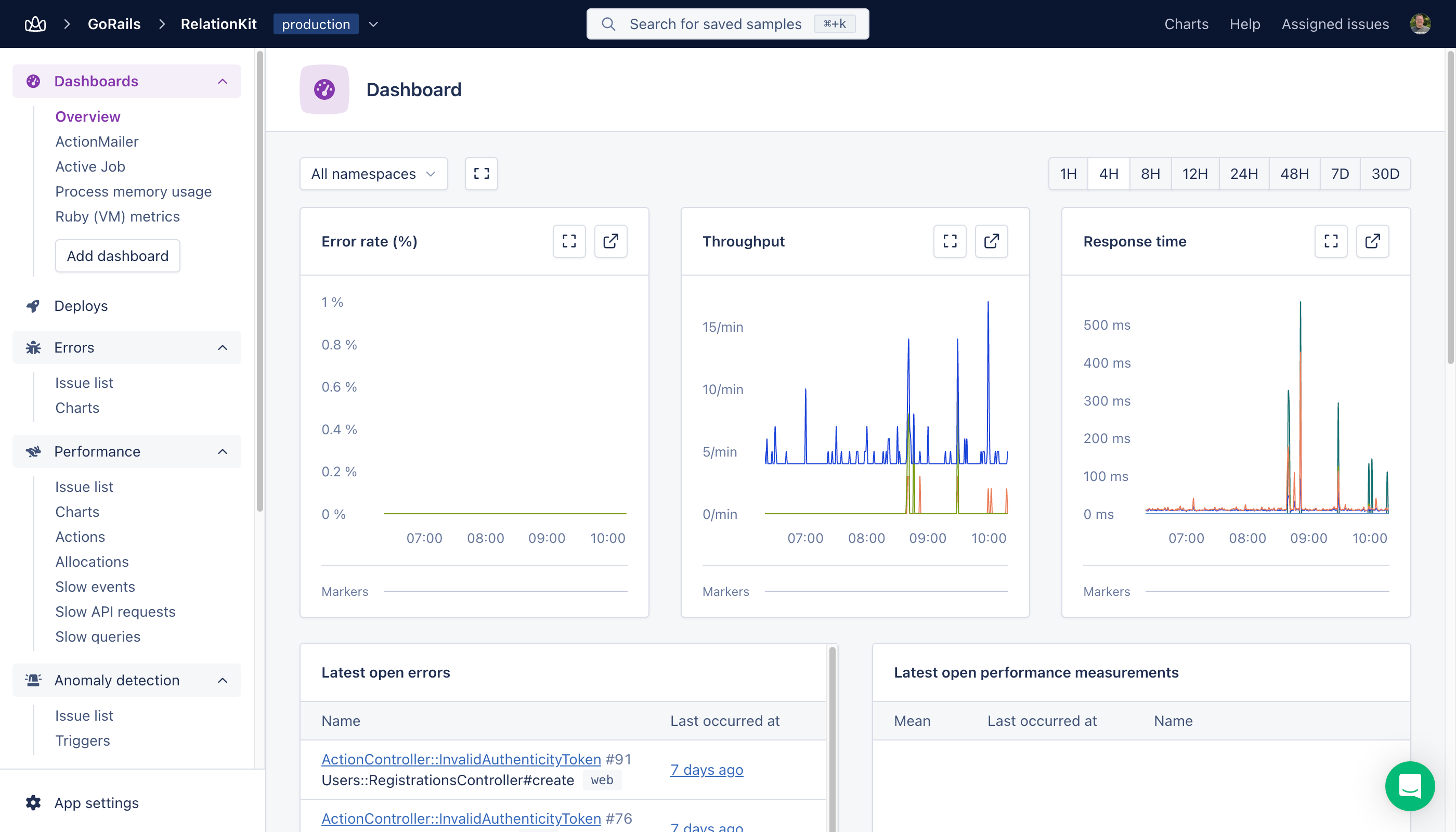Open Deploys in the sidebar
1456x832 pixels.
[81, 306]
